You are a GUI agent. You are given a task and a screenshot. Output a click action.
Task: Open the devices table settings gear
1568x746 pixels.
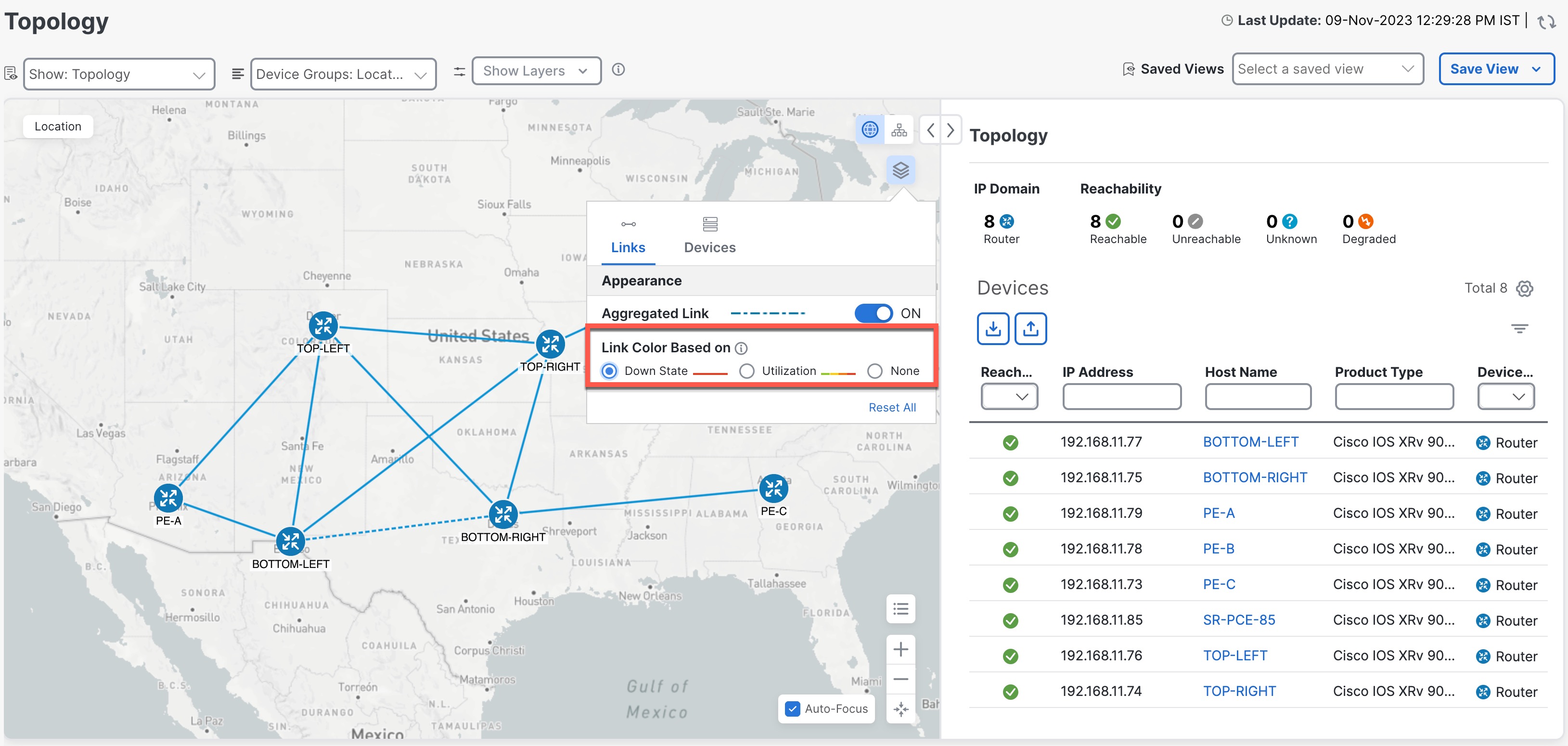pyautogui.click(x=1524, y=288)
